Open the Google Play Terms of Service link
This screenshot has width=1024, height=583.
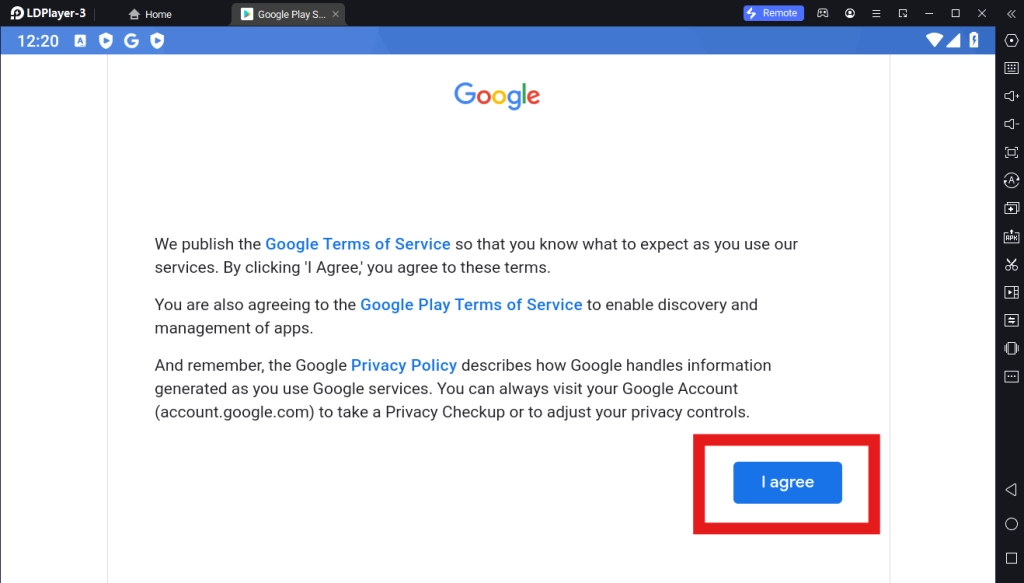470,305
